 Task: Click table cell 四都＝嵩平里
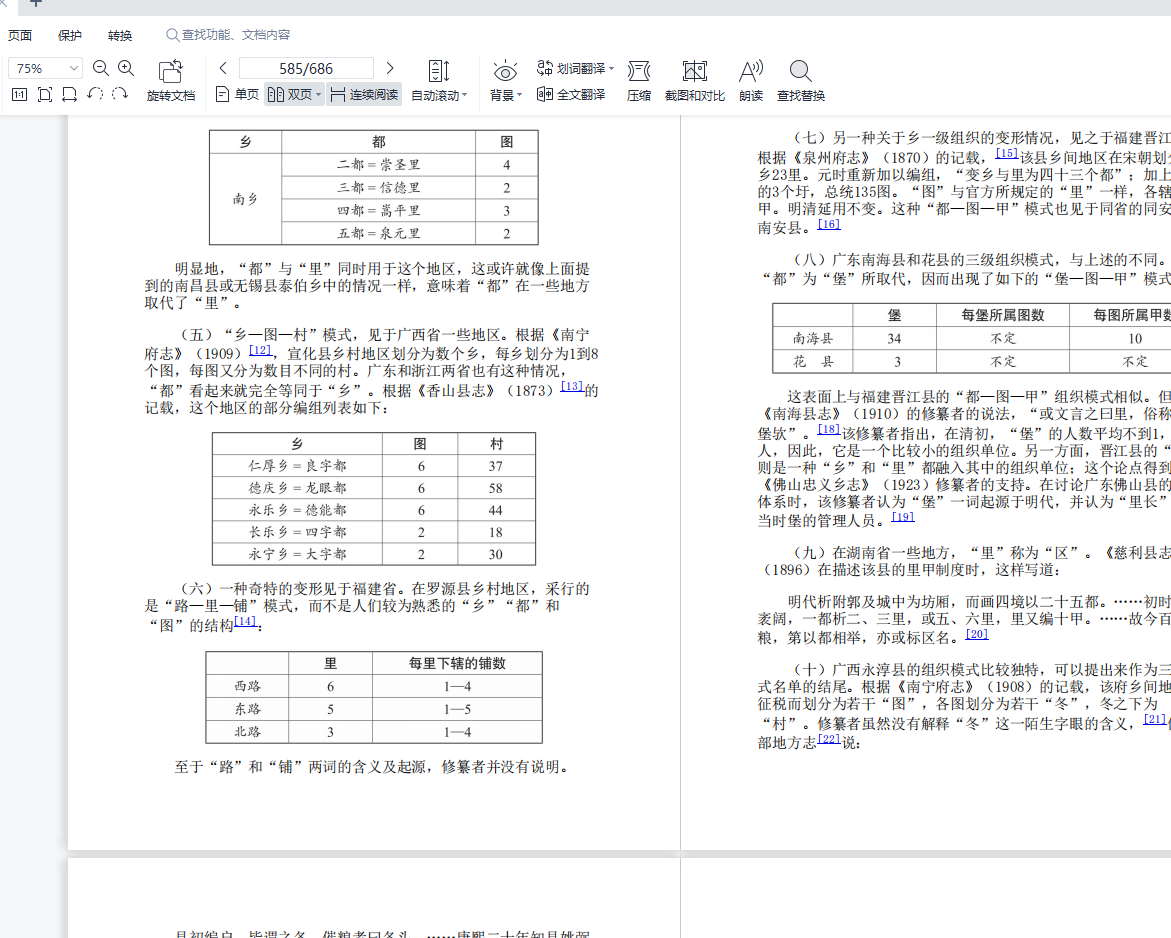[379, 211]
